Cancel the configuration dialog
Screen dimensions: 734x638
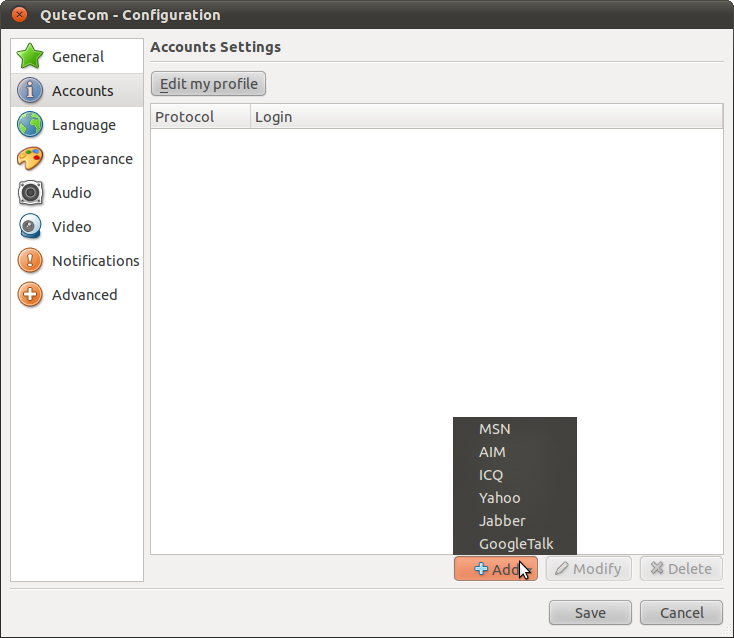681,613
